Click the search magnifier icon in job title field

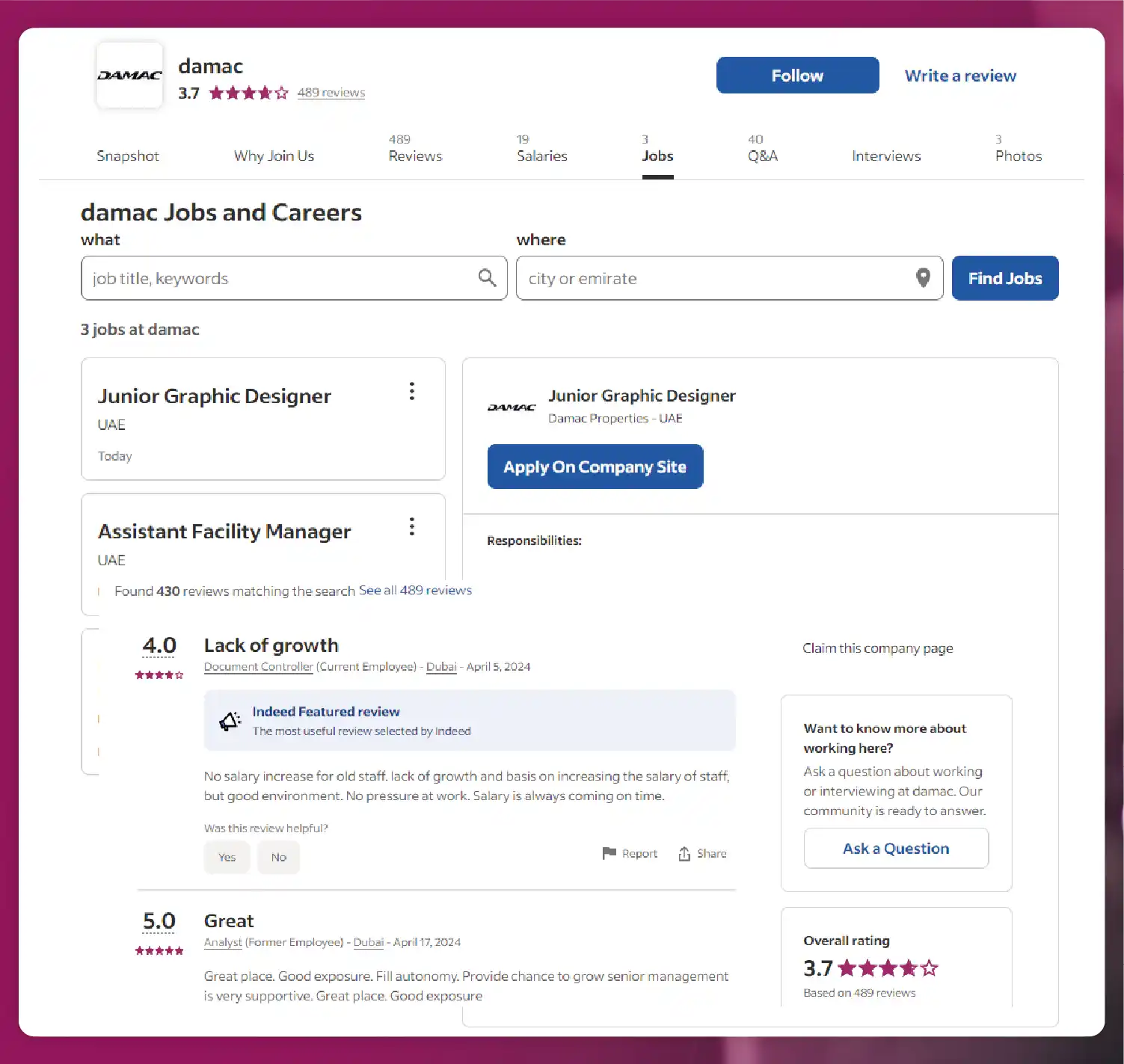coord(487,278)
